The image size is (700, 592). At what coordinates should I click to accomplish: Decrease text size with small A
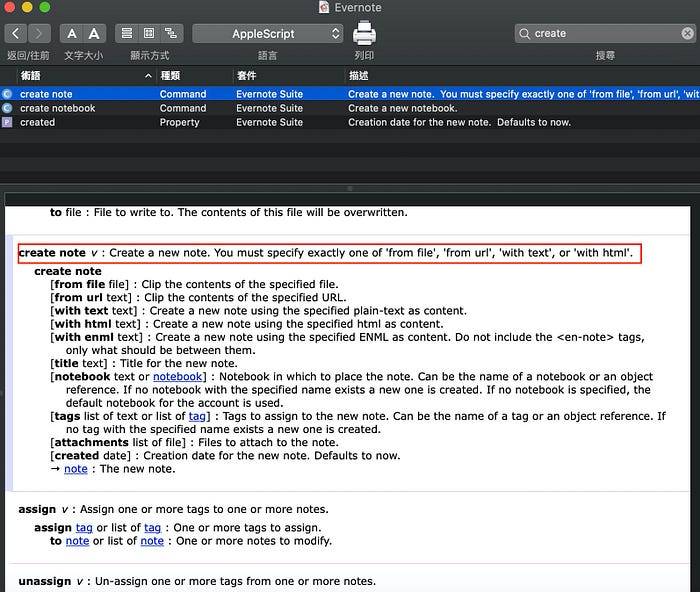71,33
